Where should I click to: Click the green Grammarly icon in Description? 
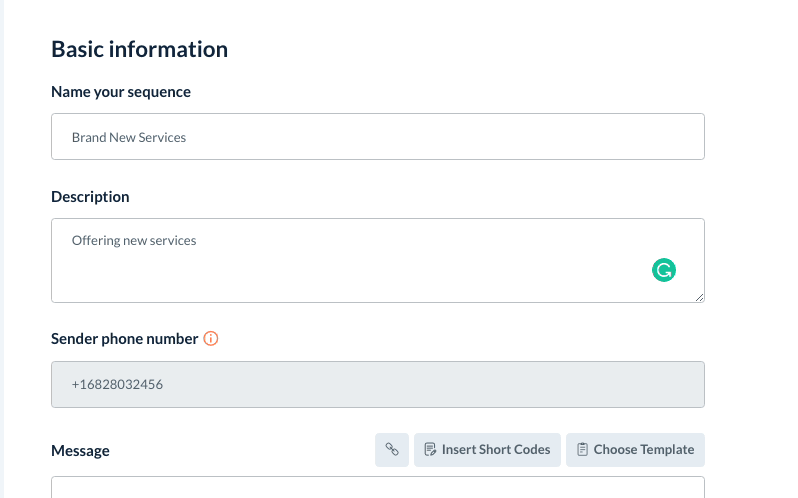[x=664, y=269]
